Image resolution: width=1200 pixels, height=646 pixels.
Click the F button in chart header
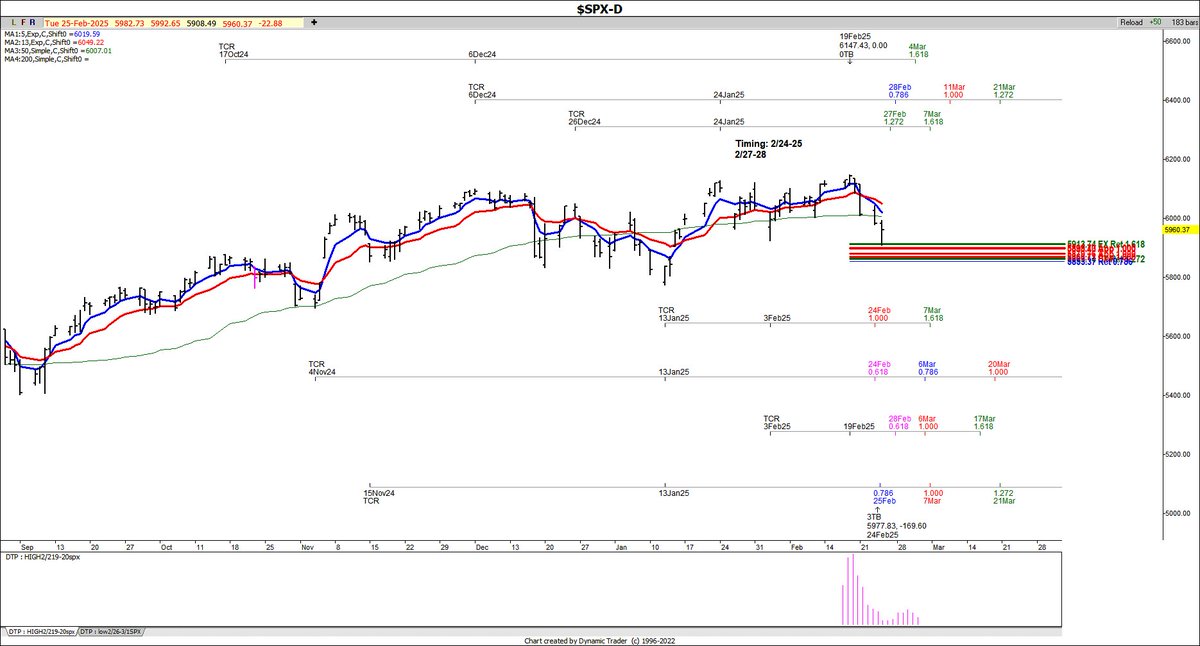pyautogui.click(x=22, y=21)
